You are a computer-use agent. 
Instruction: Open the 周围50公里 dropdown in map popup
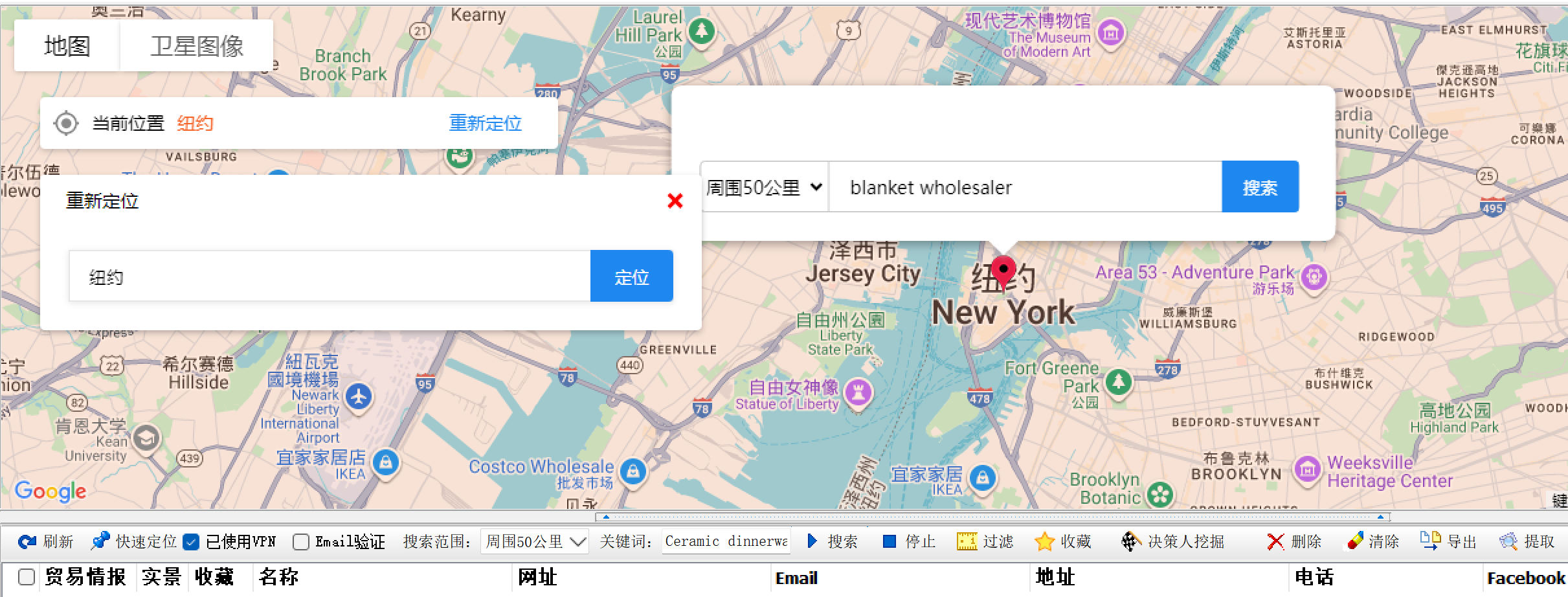coord(764,187)
